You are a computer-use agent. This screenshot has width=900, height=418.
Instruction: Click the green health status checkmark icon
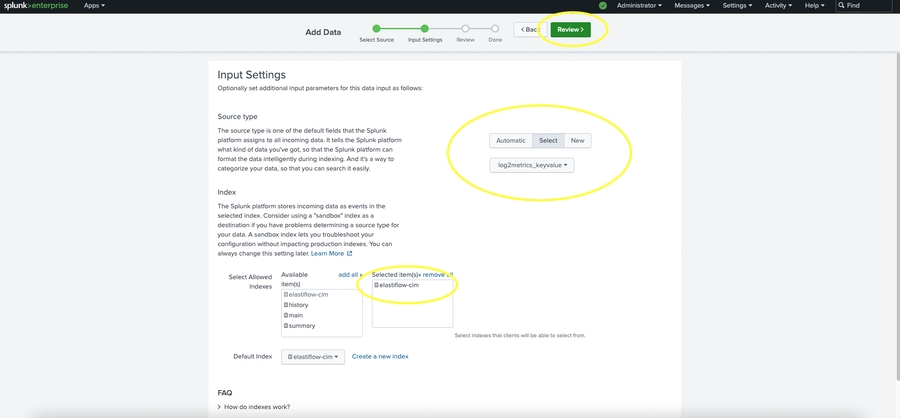[603, 6]
